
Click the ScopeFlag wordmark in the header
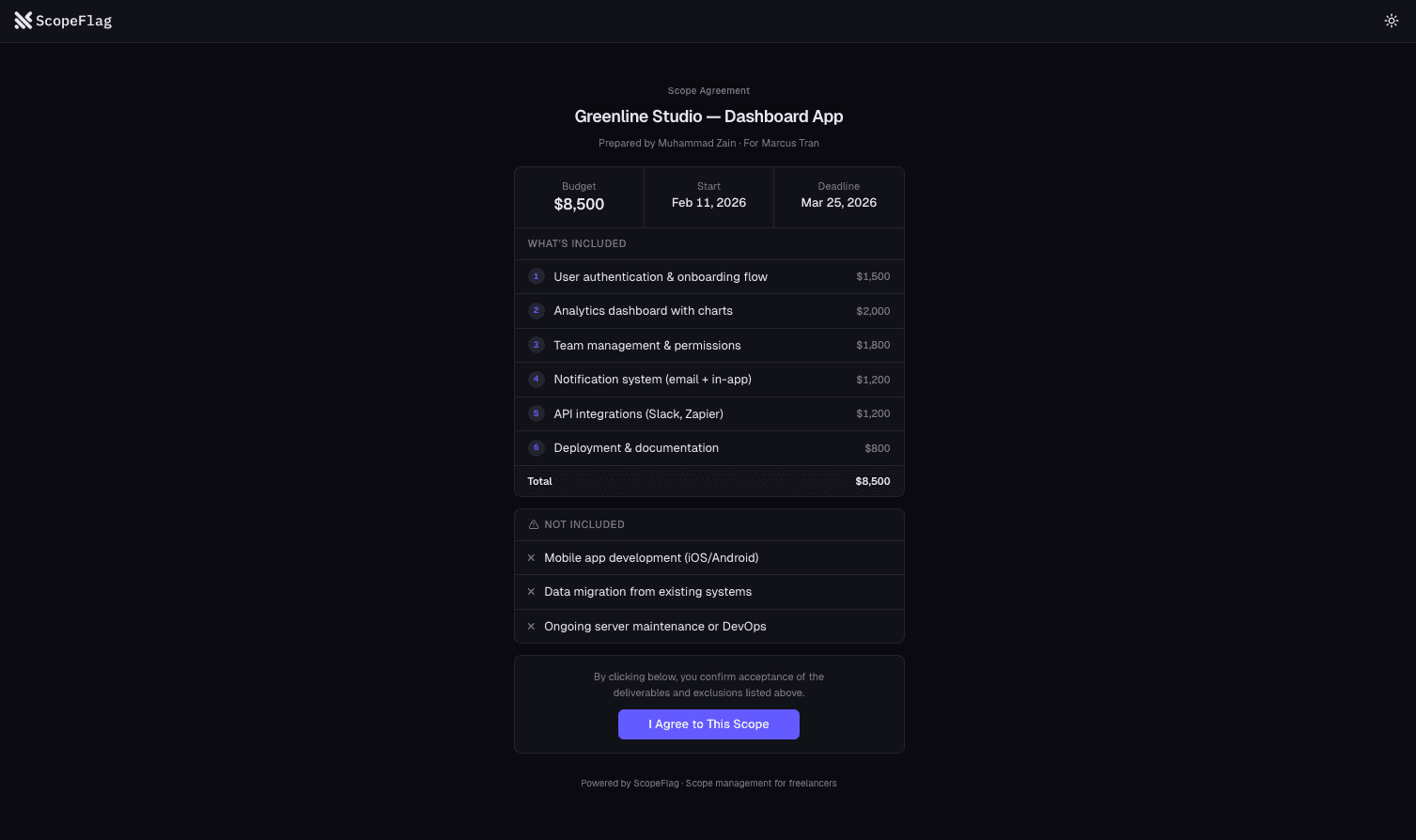point(73,20)
